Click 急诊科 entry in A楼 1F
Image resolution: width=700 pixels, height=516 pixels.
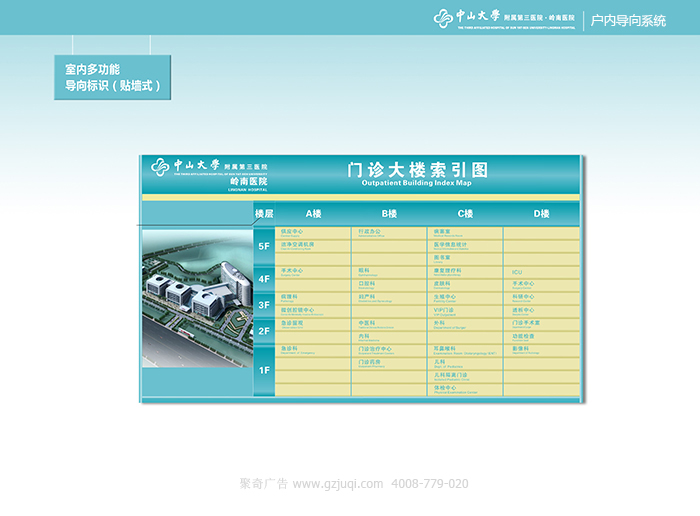click(291, 349)
